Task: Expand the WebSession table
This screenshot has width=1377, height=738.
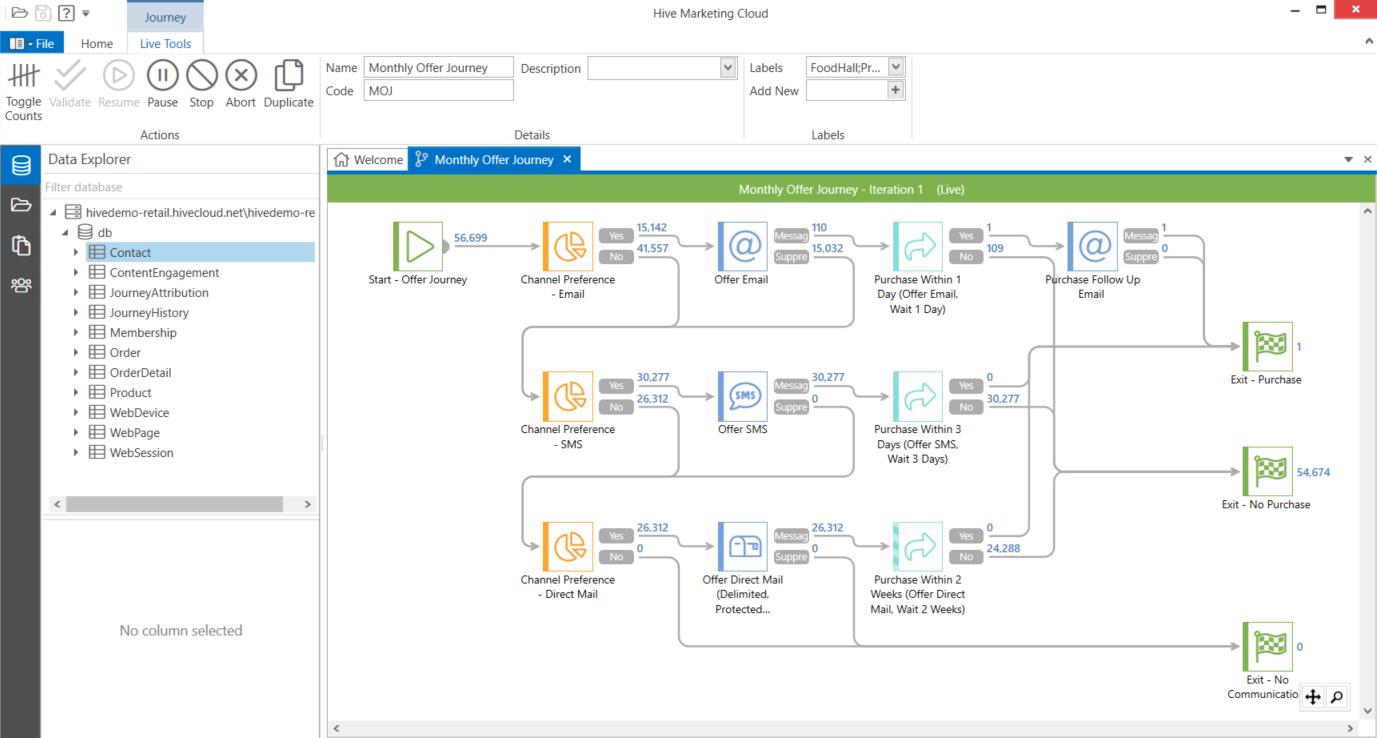Action: coord(76,452)
